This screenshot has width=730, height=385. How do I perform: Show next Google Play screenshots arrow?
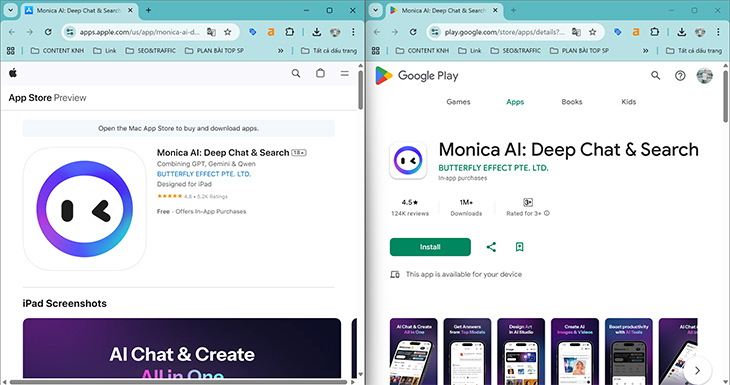[697, 371]
